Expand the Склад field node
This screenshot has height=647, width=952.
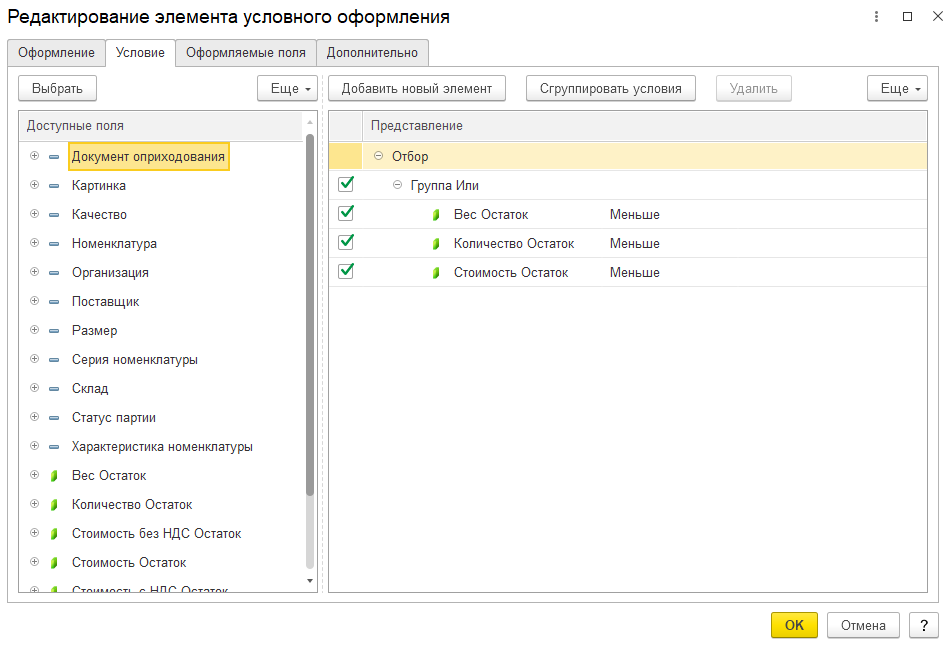coord(35,388)
